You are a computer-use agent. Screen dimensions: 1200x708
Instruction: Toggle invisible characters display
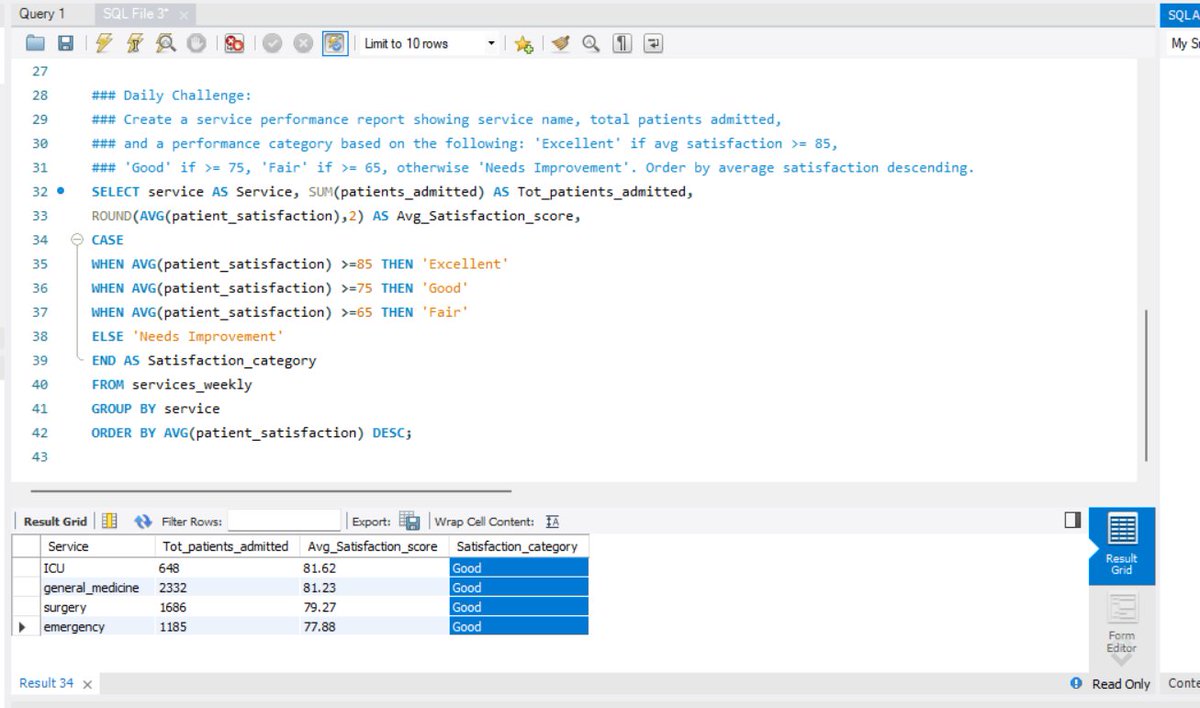coord(622,44)
